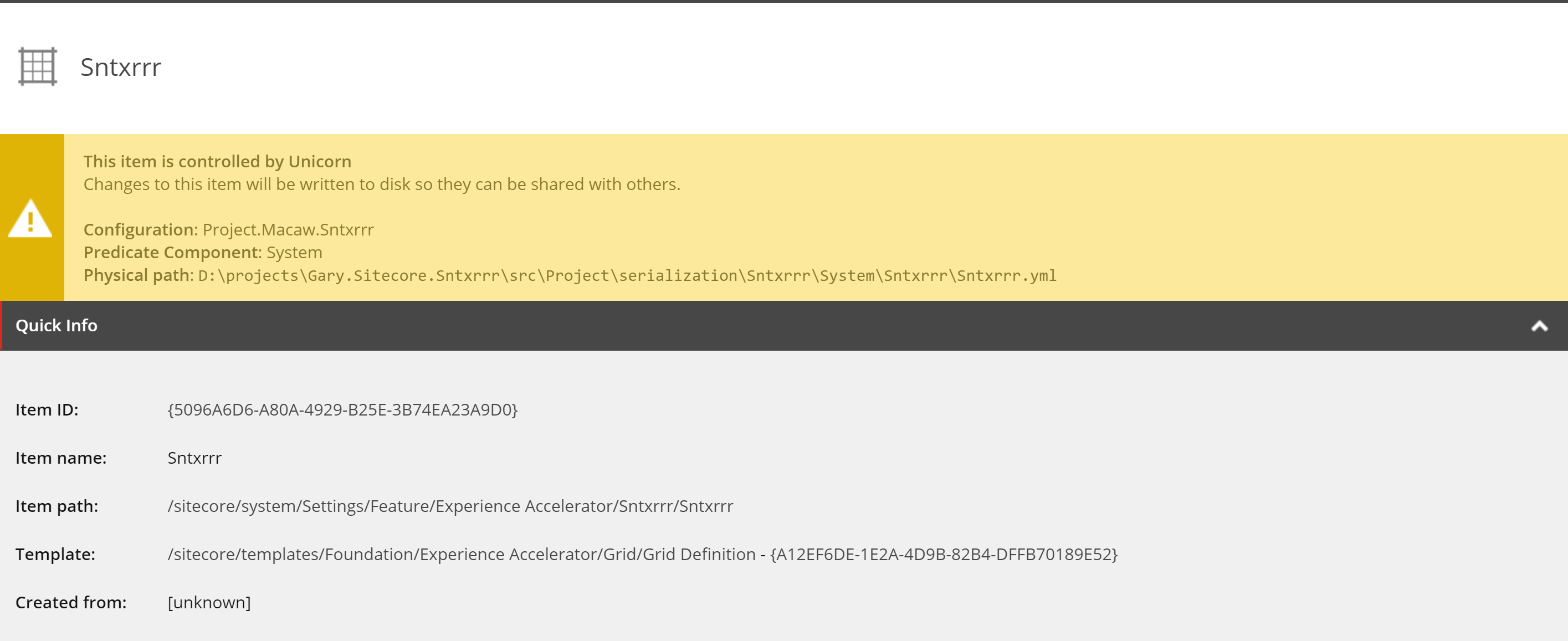
Task: Click the Created from [unknown] value
Action: tap(209, 602)
